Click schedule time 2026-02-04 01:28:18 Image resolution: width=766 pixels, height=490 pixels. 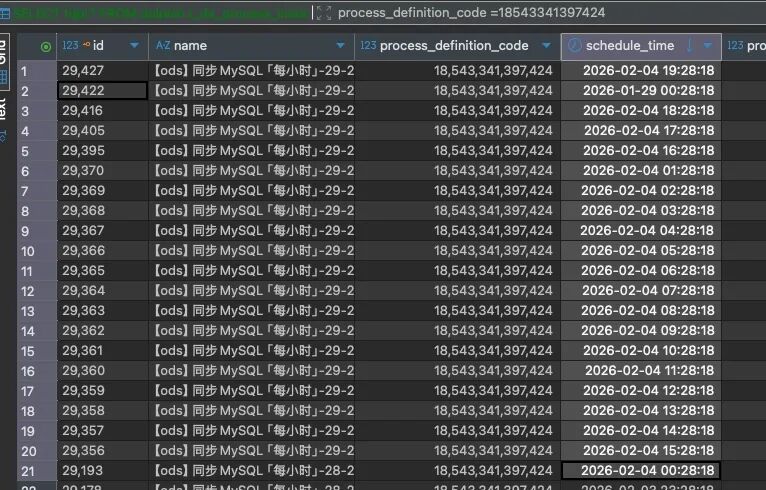click(641, 171)
